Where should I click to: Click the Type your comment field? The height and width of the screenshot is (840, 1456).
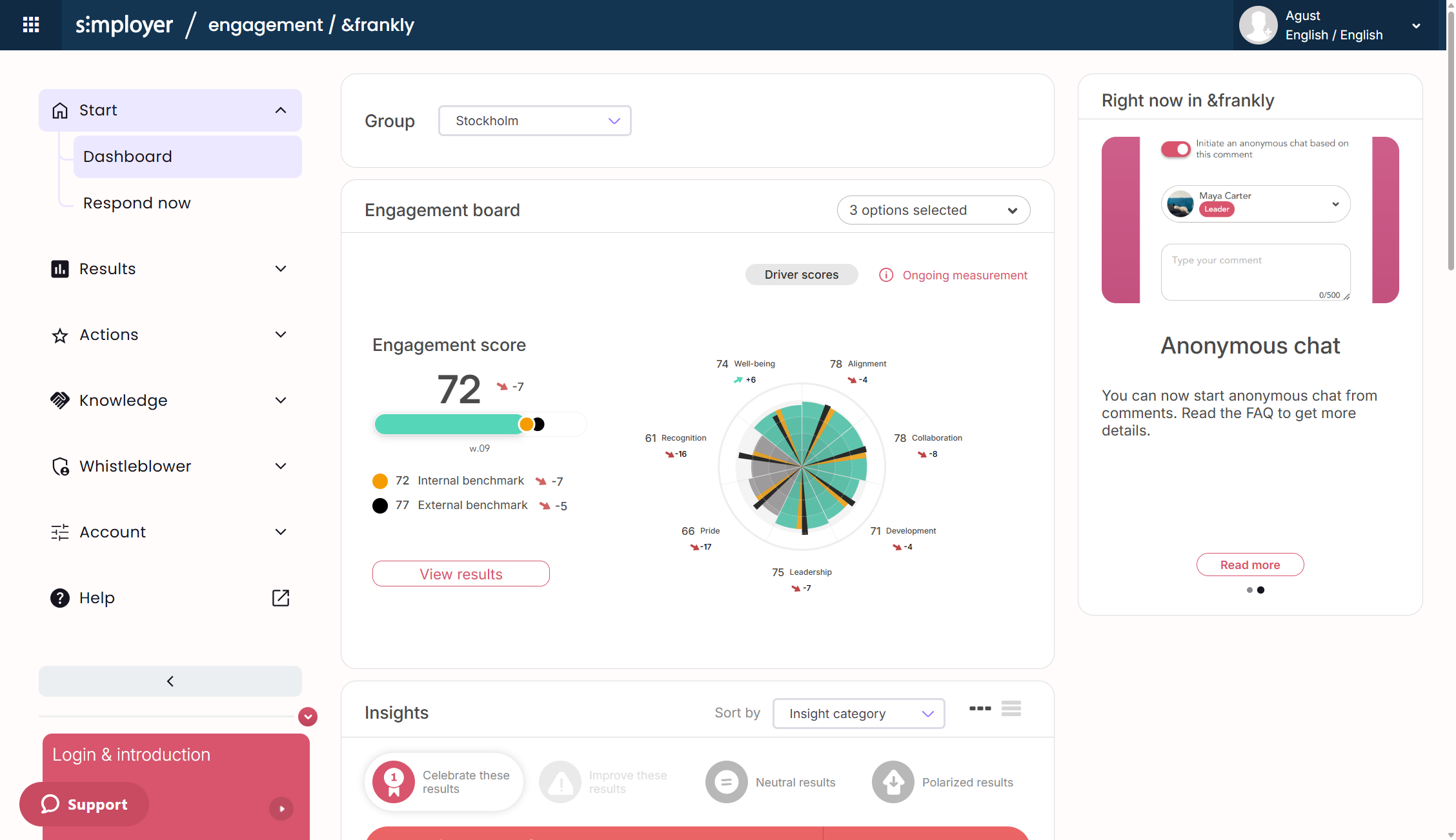click(1255, 272)
